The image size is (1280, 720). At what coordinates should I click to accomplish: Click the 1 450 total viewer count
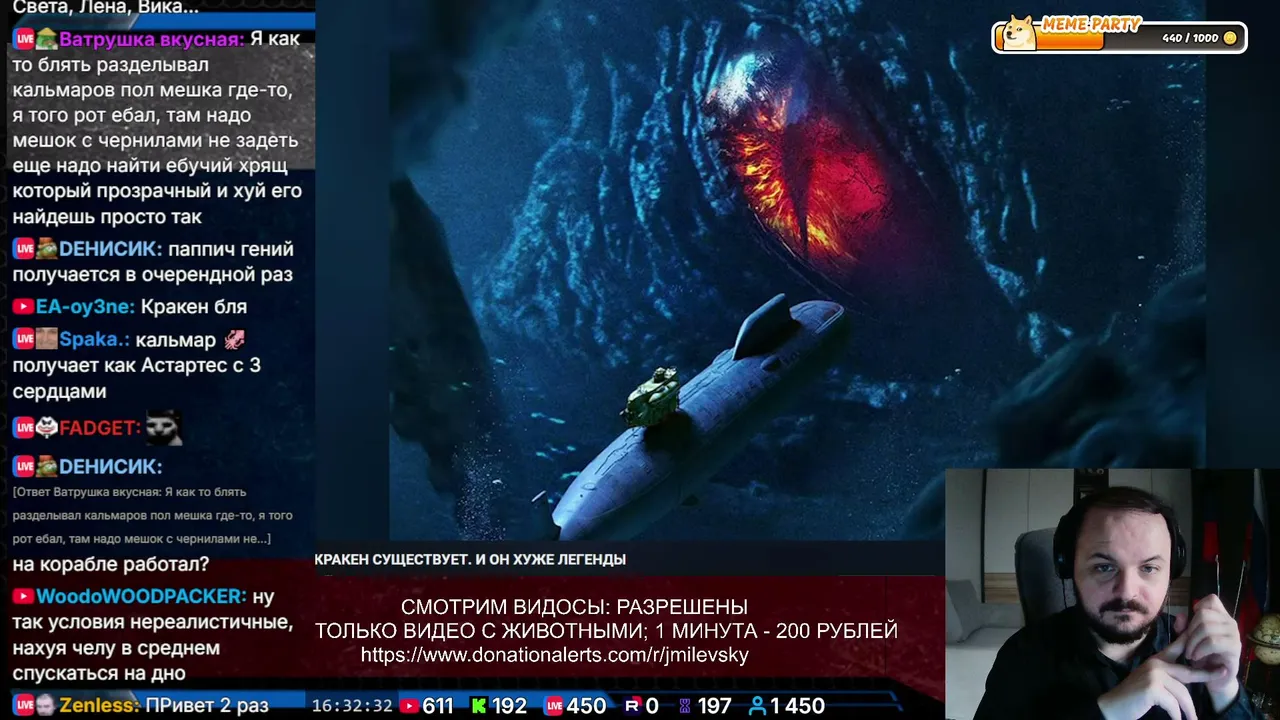pos(797,706)
